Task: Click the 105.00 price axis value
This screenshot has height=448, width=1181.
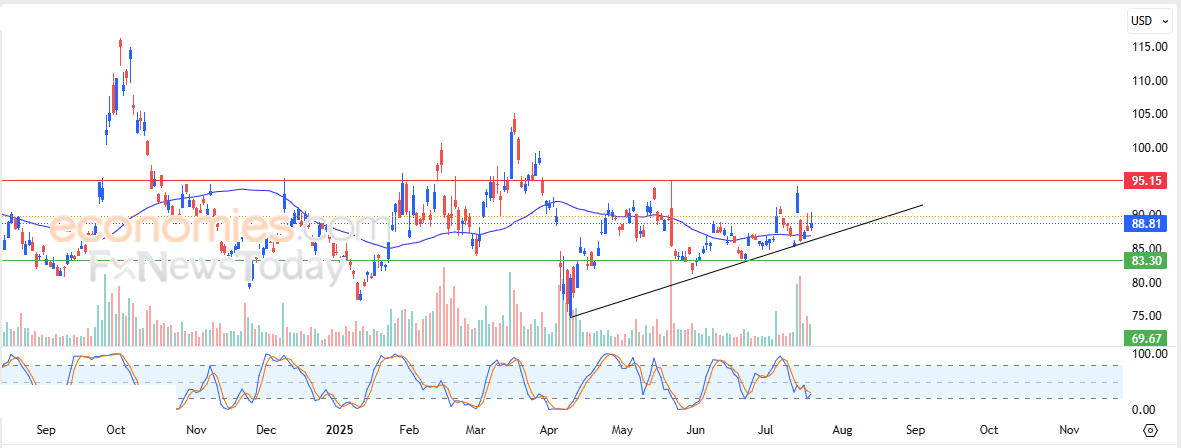Action: click(1149, 114)
